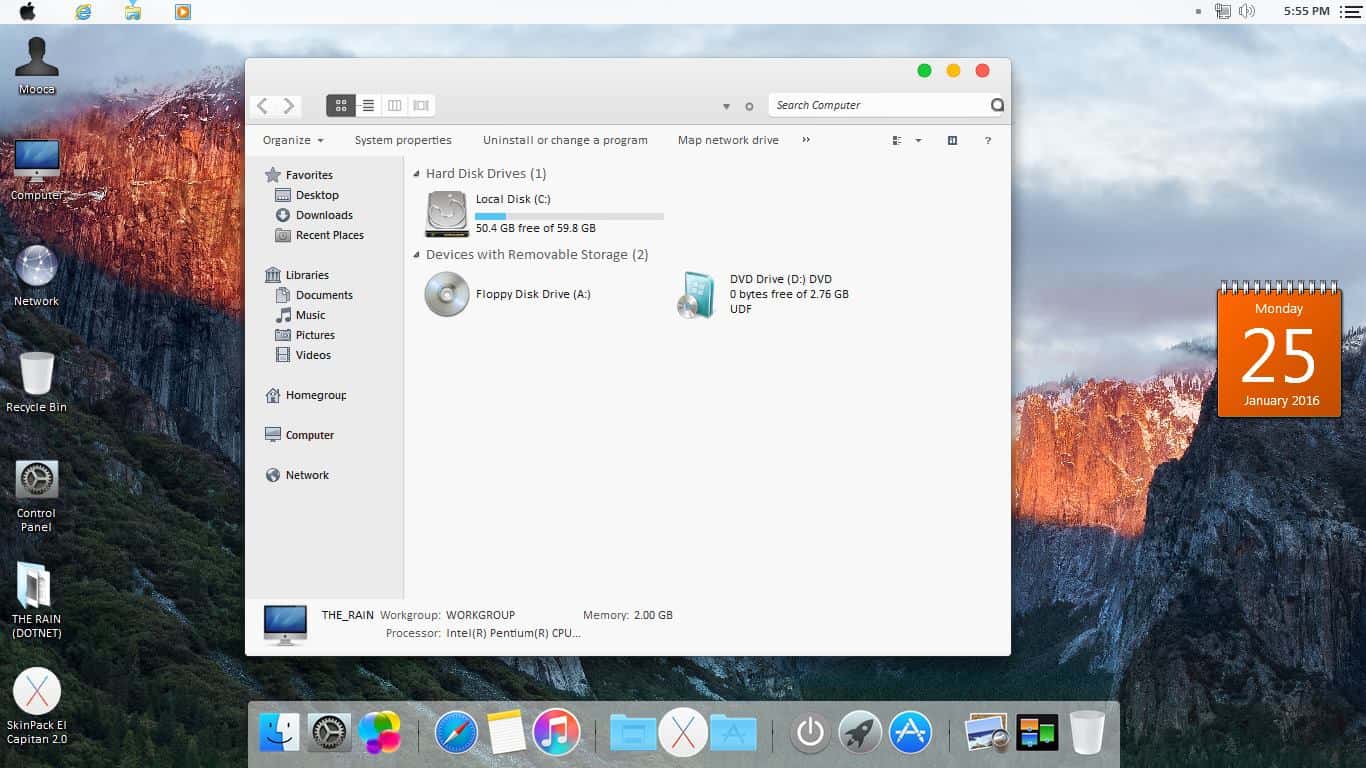Open System properties from the toolbar
The height and width of the screenshot is (768, 1366).
pyautogui.click(x=403, y=140)
